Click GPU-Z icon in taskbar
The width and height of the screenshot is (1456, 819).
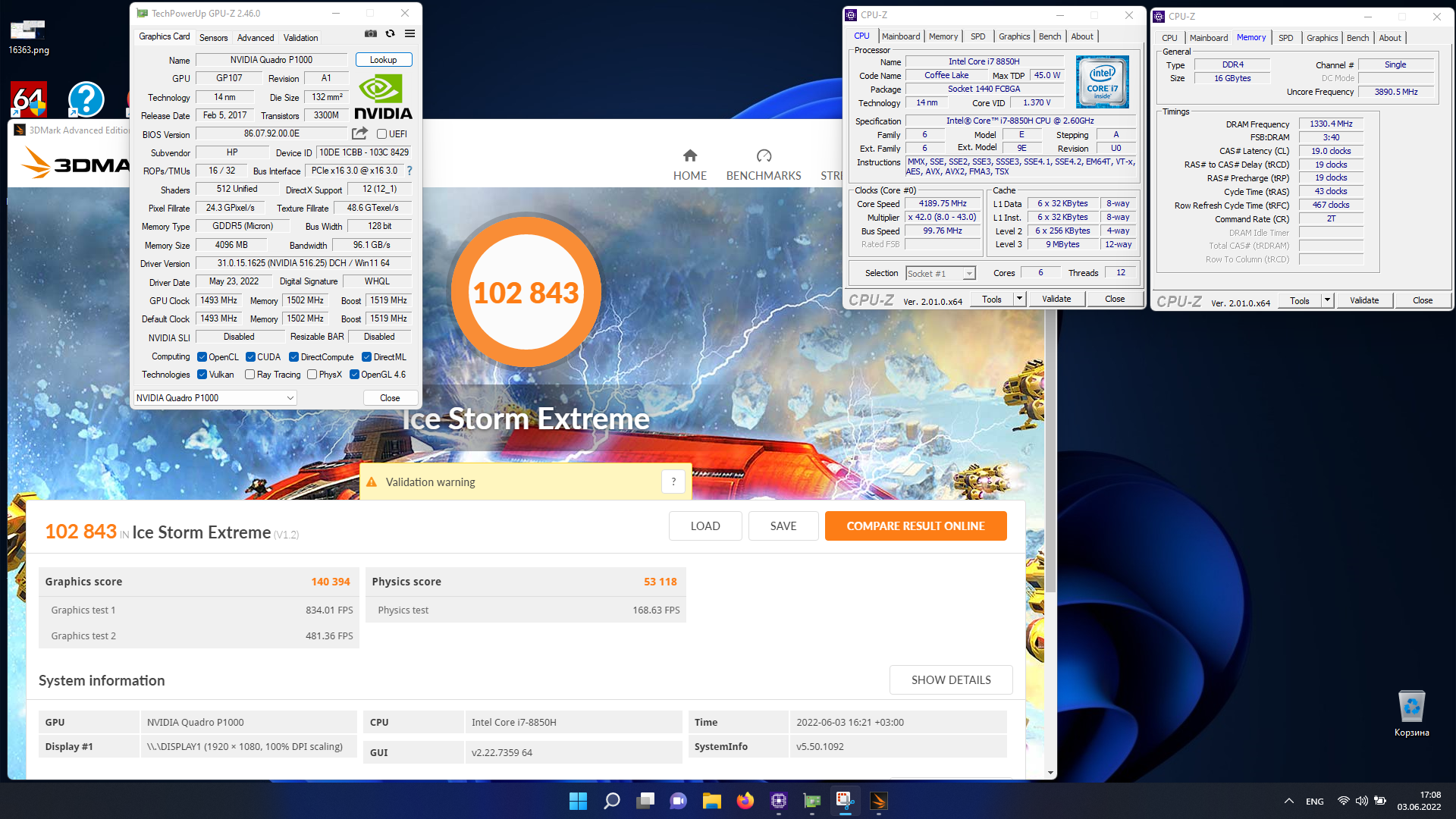pos(812,801)
